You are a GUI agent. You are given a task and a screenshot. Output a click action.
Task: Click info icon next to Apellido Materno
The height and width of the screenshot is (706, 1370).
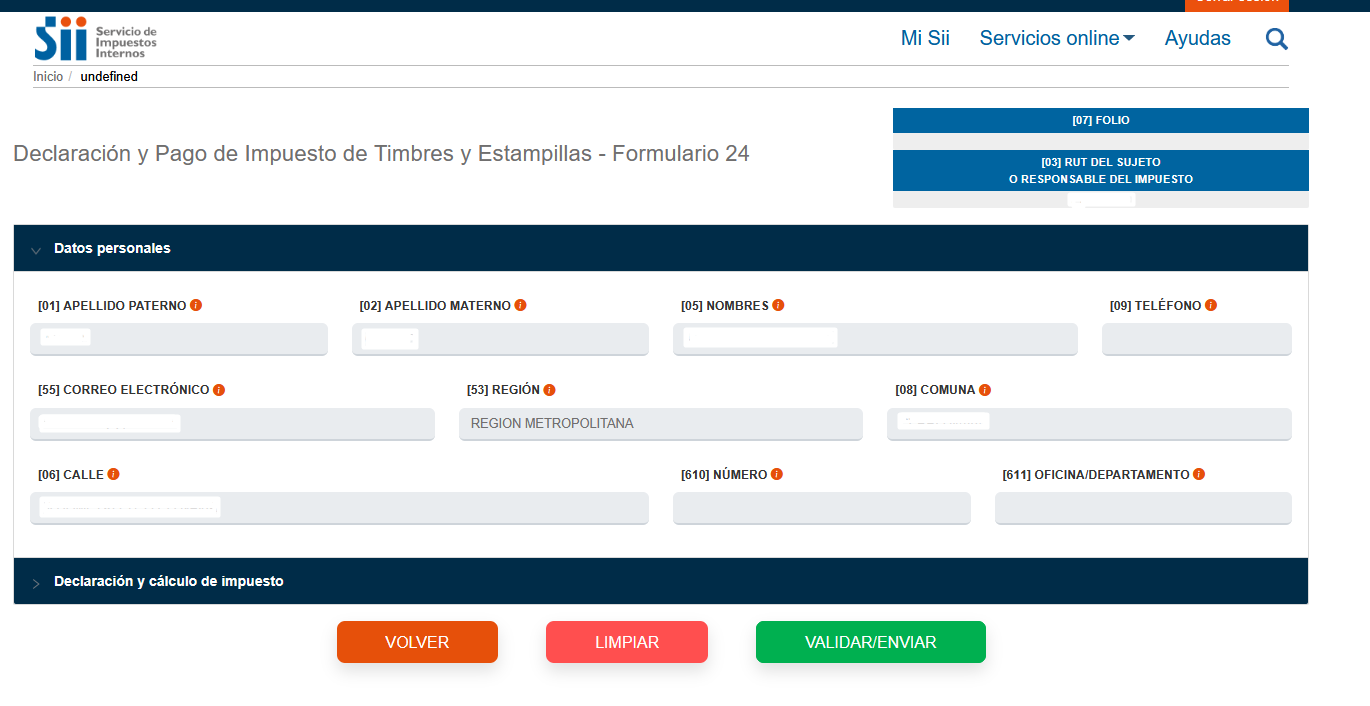click(520, 305)
